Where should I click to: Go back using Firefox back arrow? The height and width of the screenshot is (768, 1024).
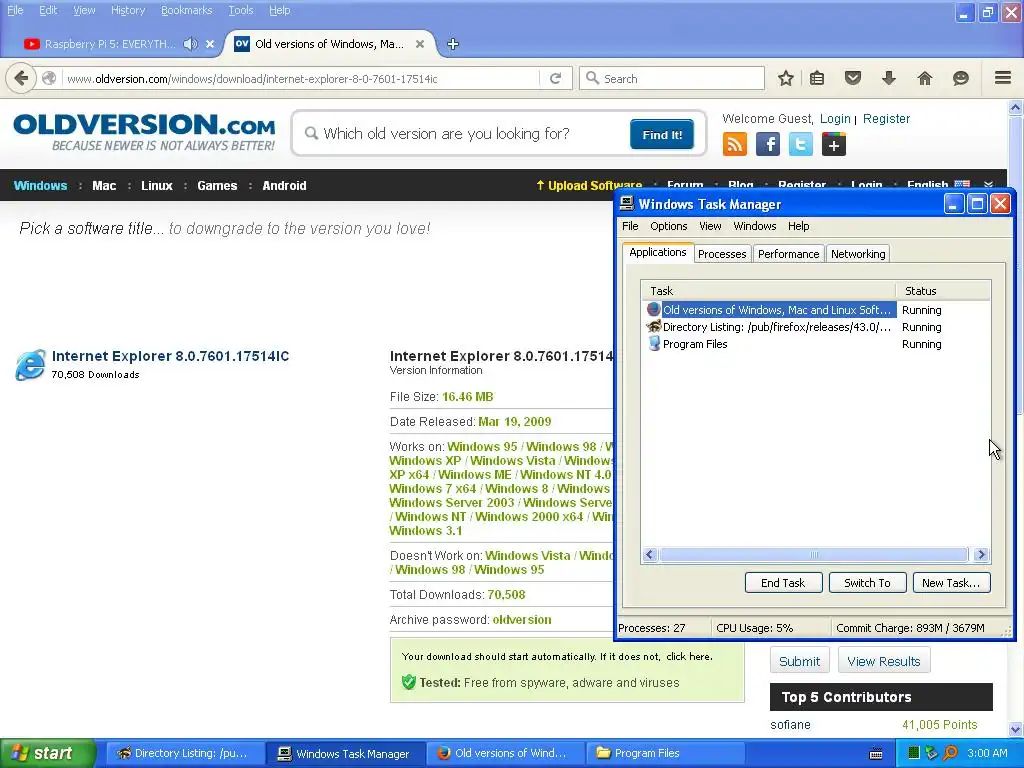21,78
